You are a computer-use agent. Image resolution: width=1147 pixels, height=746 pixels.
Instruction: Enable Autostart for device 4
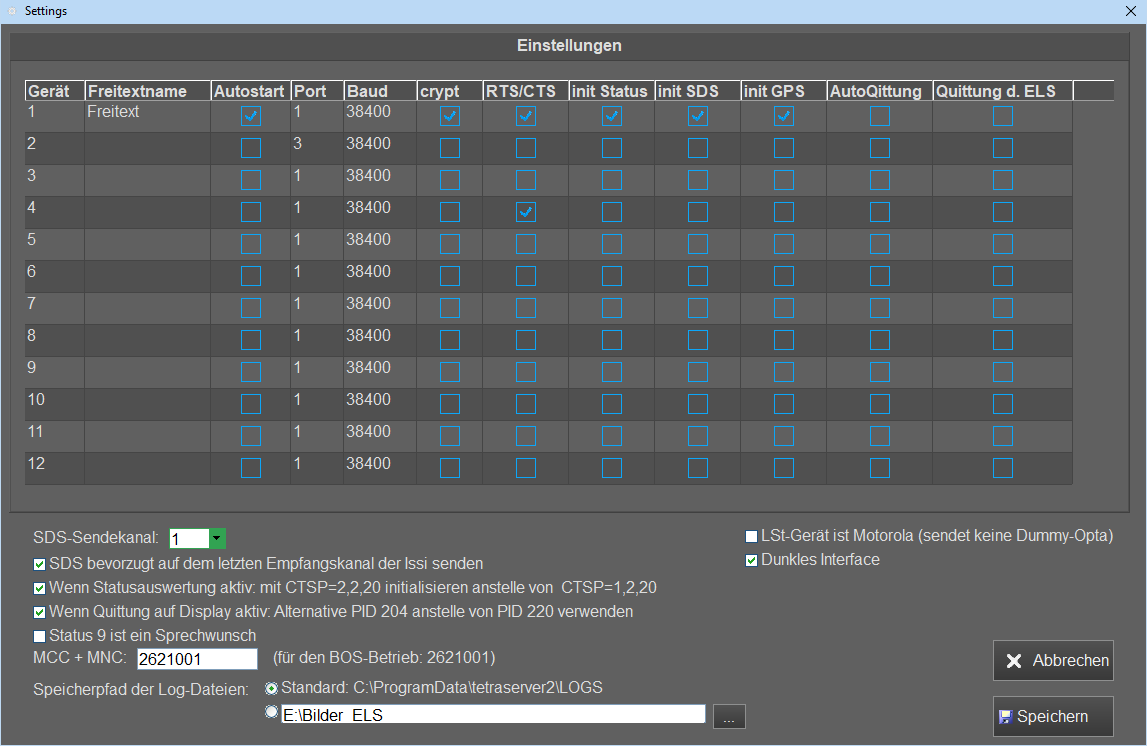251,212
